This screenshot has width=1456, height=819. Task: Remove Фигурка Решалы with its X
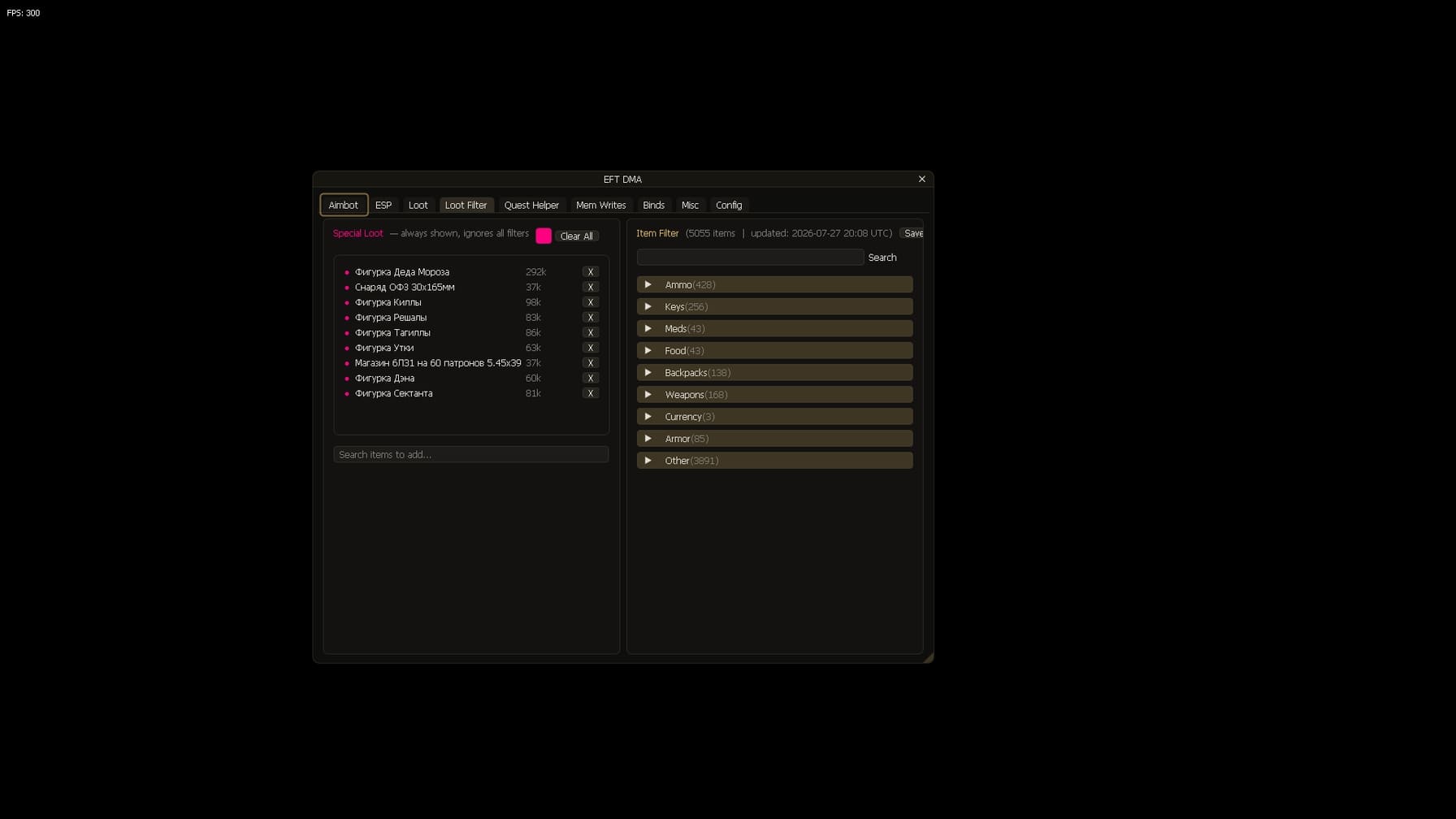[x=591, y=318]
